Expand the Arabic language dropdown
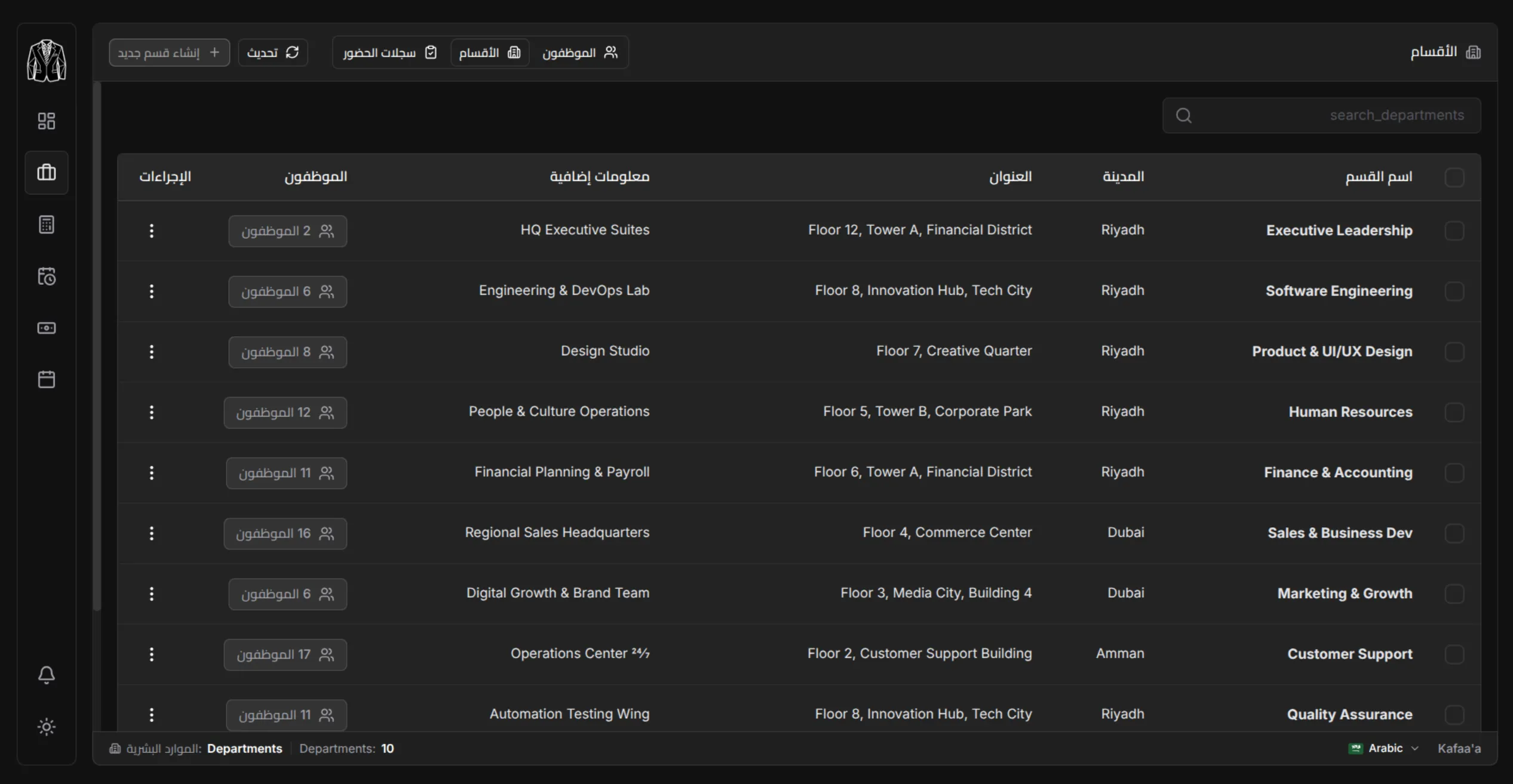 coord(1383,748)
